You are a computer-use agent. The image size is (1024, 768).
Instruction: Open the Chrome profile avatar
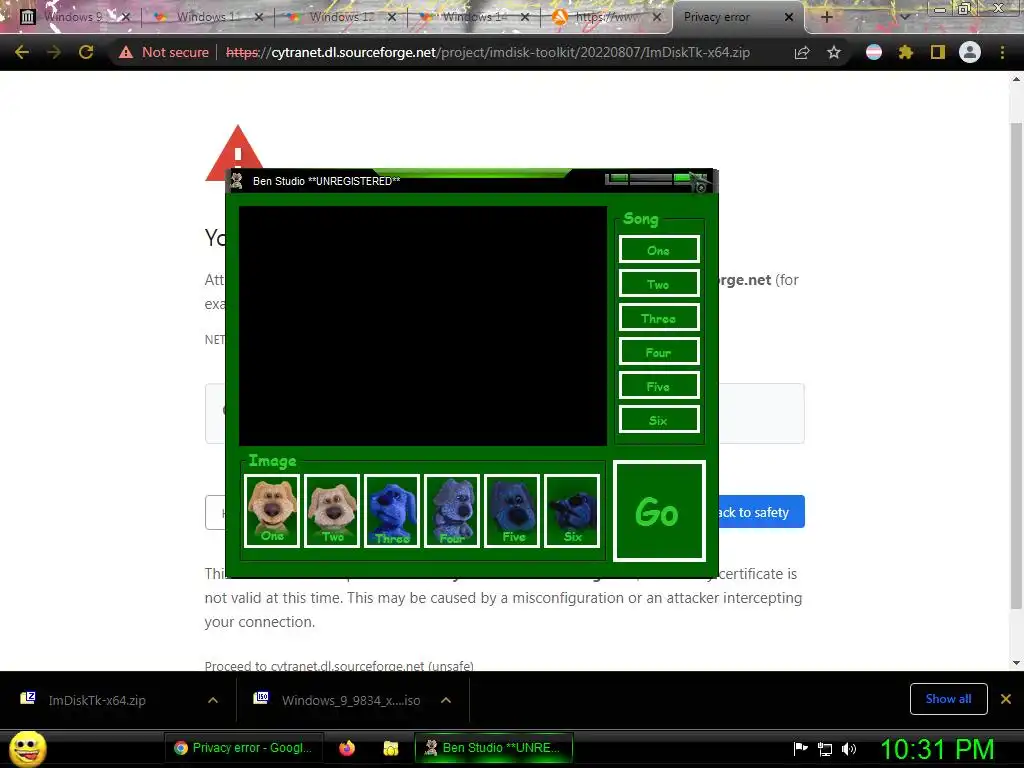(x=970, y=52)
